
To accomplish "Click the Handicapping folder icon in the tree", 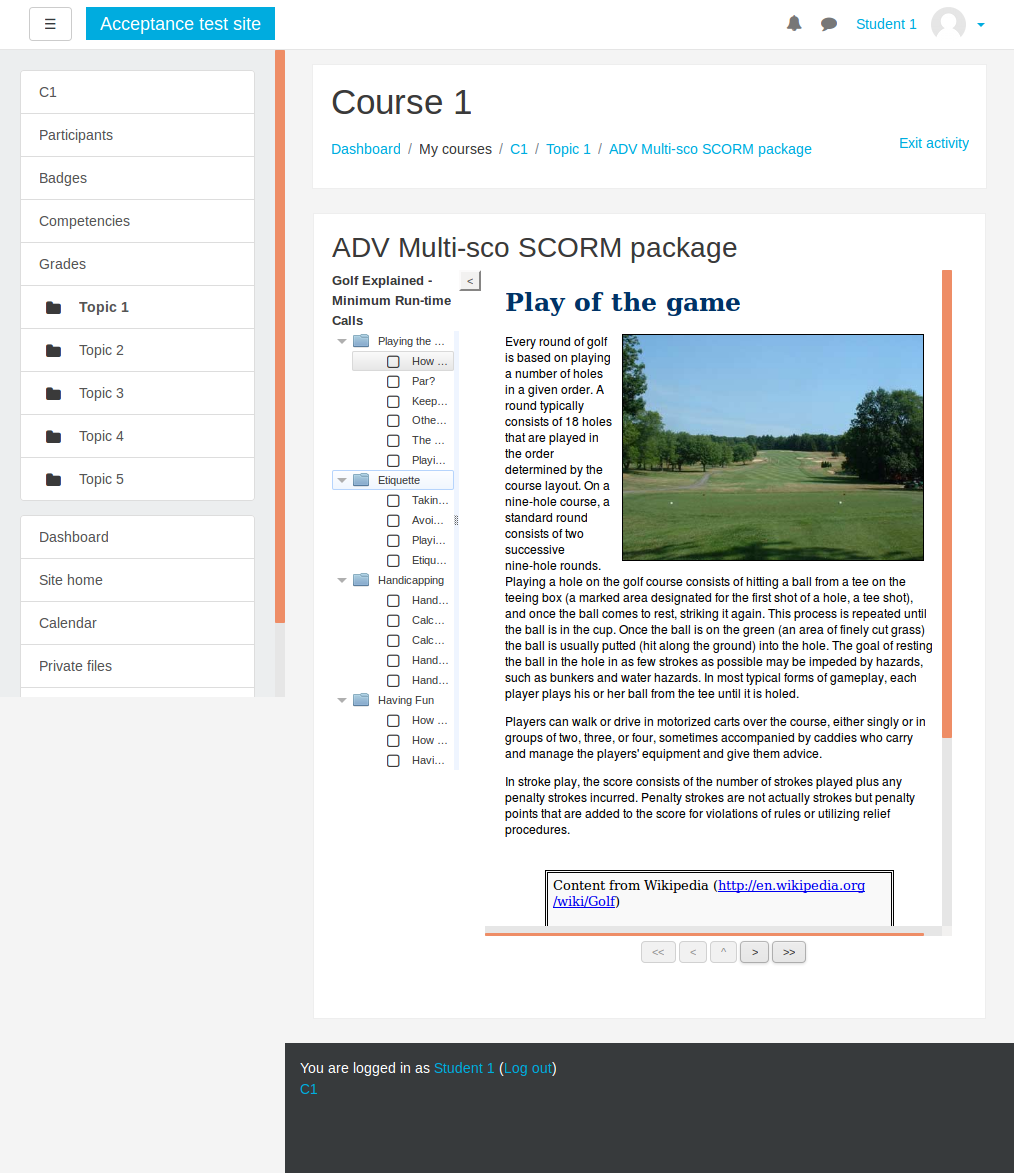I will [x=361, y=581].
